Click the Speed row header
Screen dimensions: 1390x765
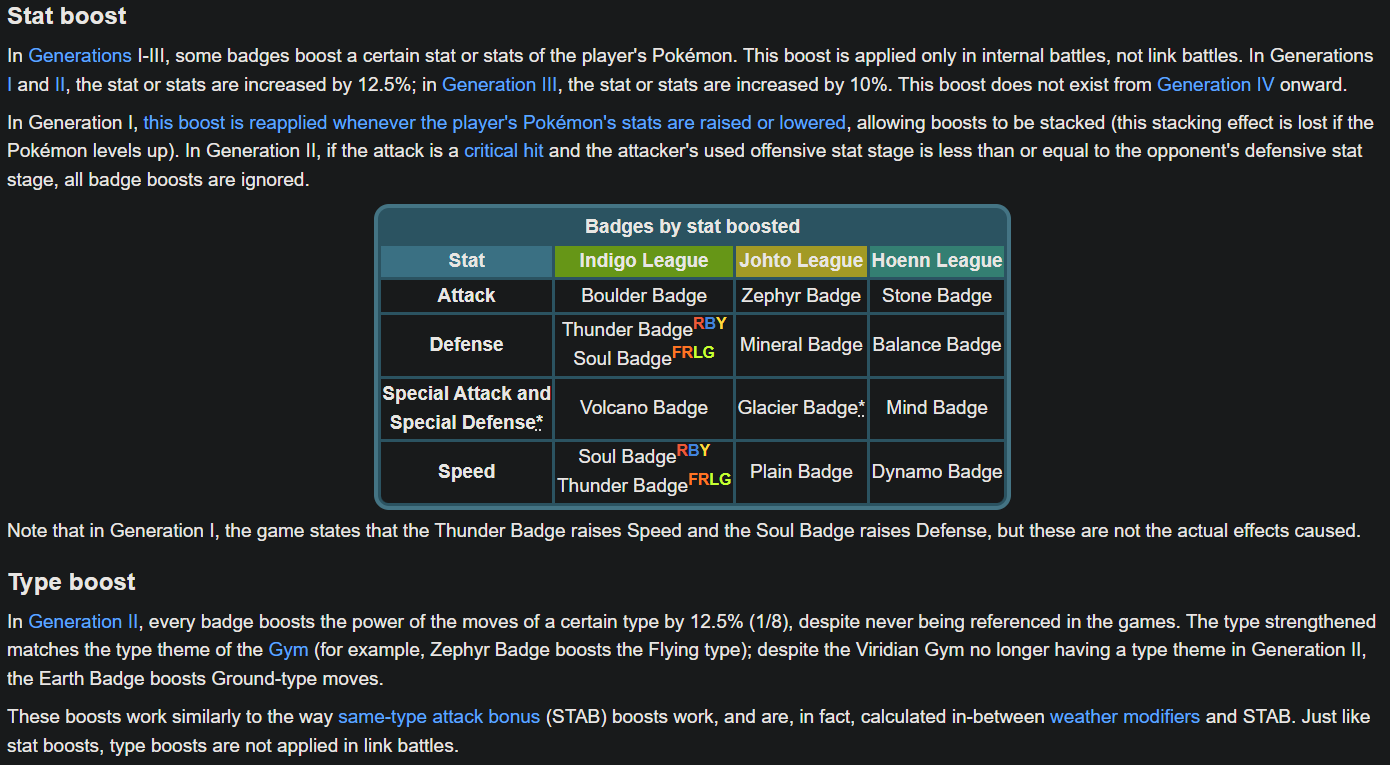466,472
